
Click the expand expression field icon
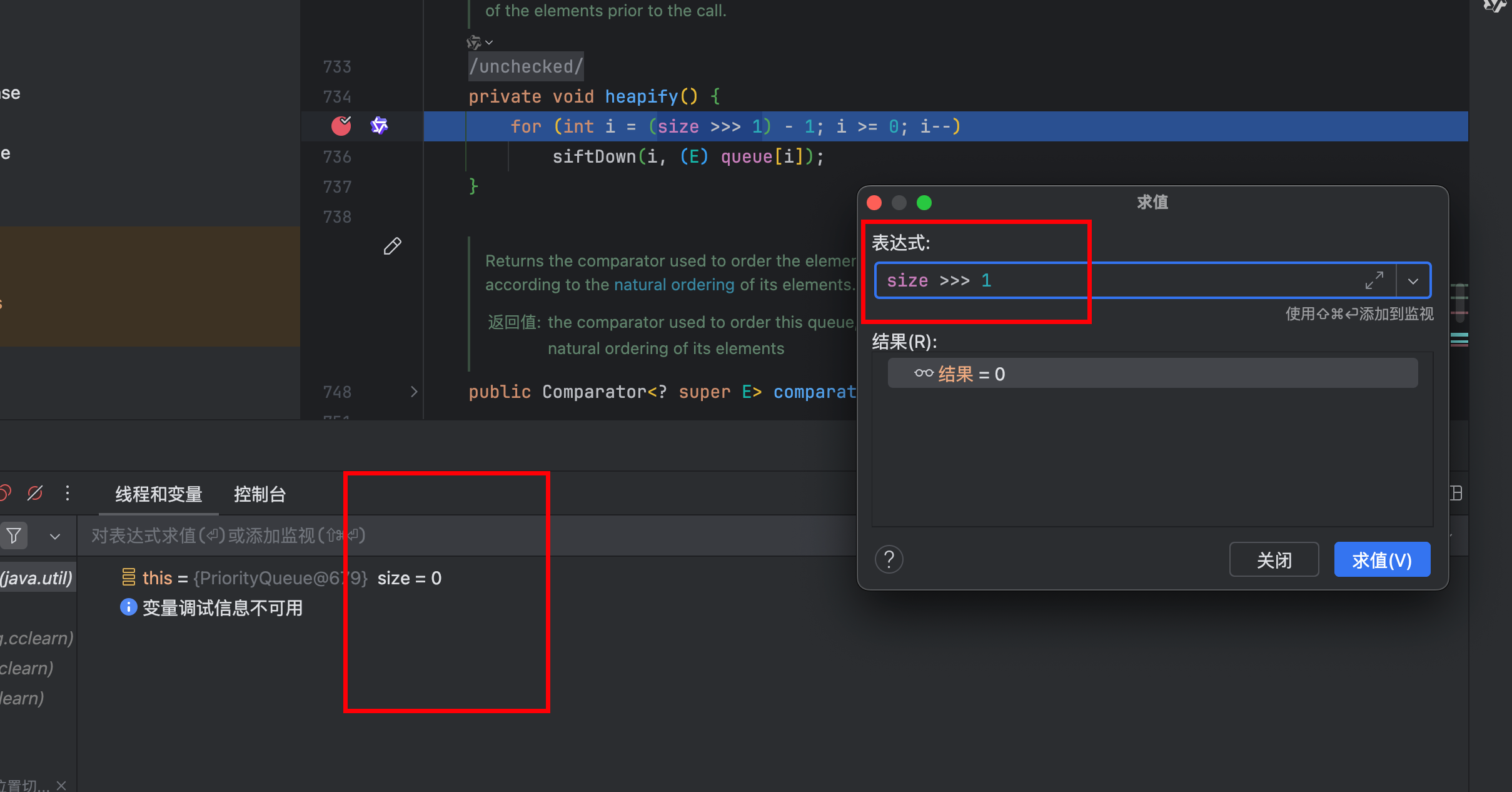pyautogui.click(x=1374, y=280)
